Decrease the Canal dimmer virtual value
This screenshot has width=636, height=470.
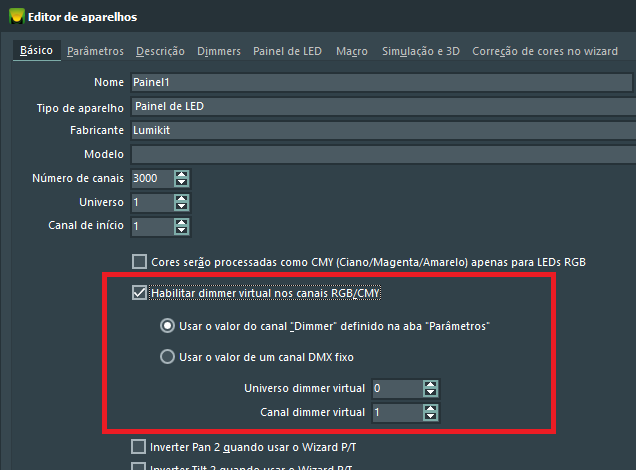click(430, 417)
